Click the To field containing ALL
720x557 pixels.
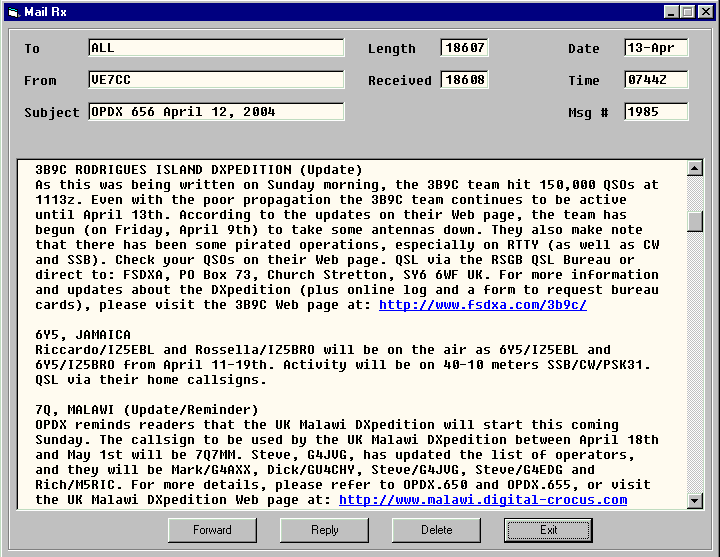pyautogui.click(x=215, y=48)
